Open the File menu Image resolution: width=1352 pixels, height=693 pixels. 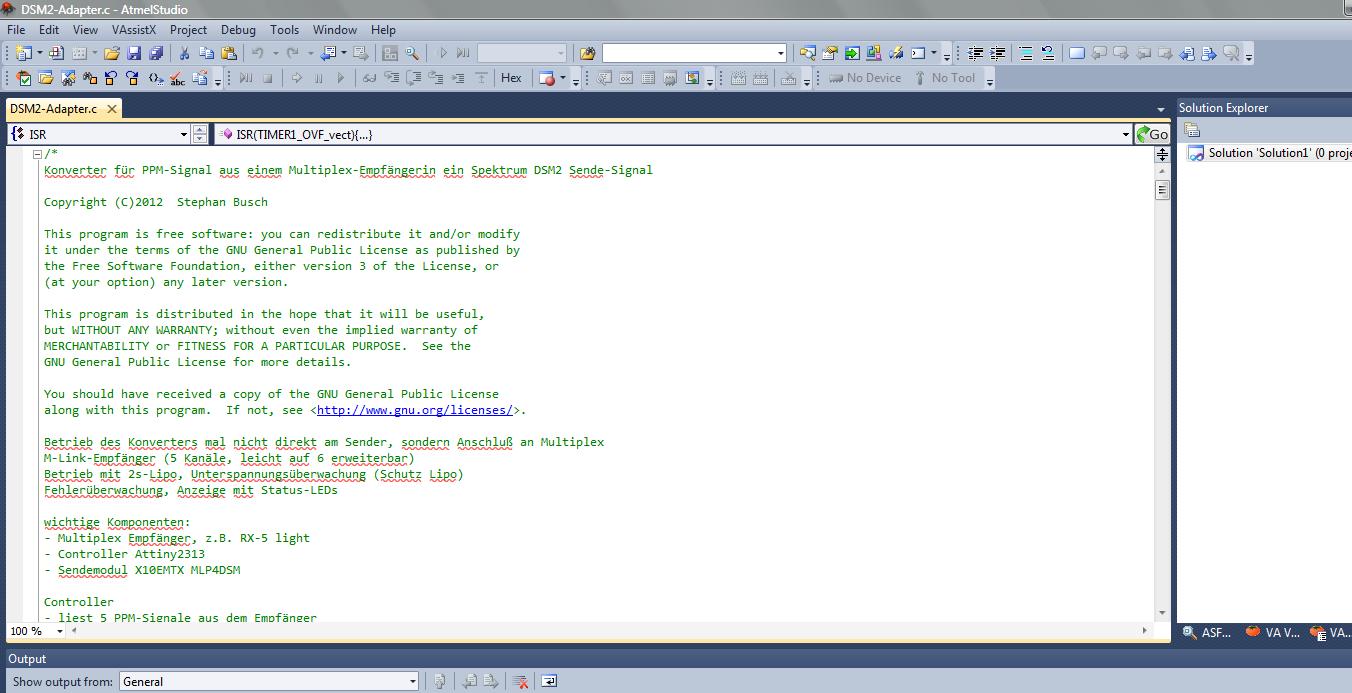tap(16, 30)
